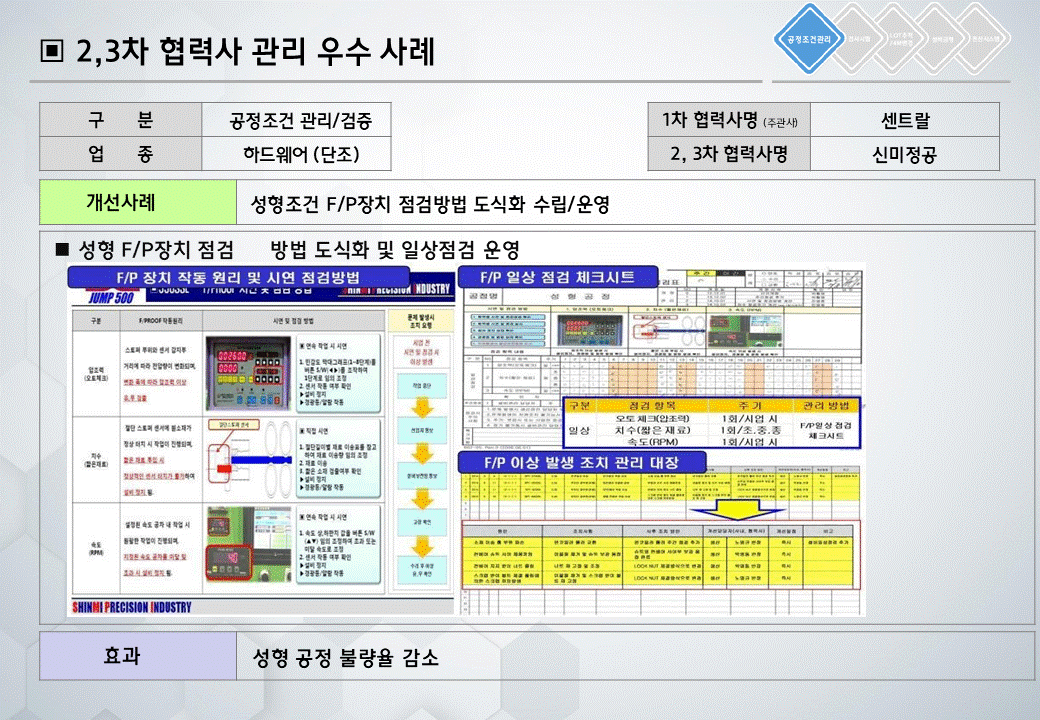Click the 구 분 header cell
Viewport: 1040px width, 720px height.
coord(121,120)
